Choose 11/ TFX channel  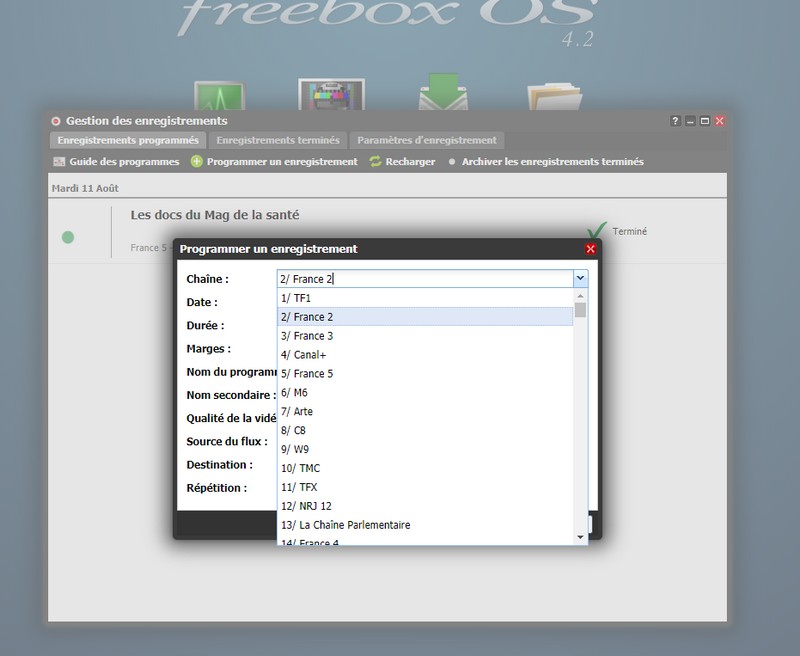tap(426, 487)
